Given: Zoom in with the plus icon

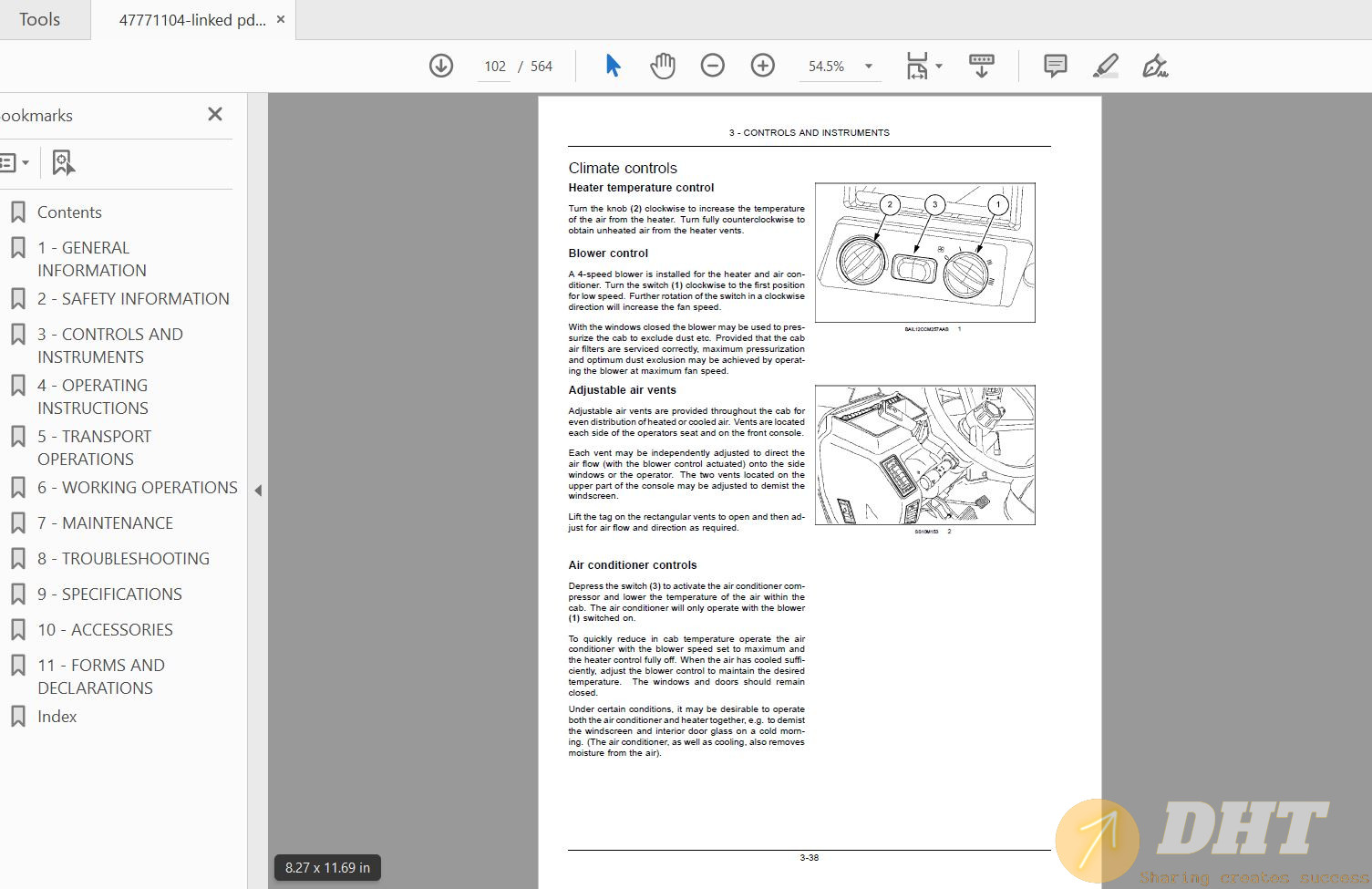Looking at the screenshot, I should coord(763,66).
